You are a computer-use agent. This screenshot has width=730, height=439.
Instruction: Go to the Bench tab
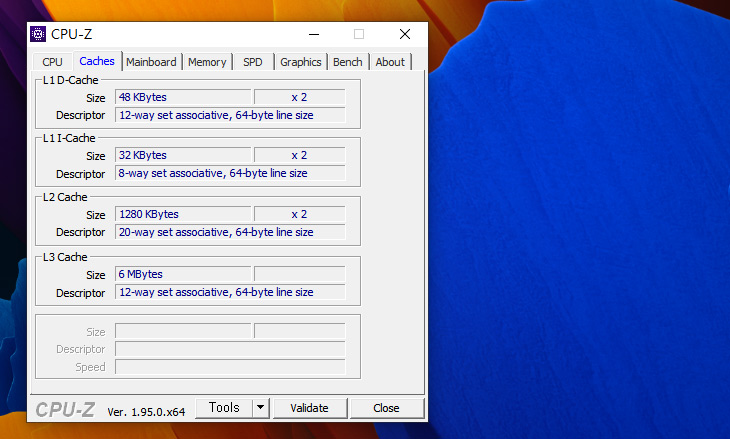coord(348,62)
